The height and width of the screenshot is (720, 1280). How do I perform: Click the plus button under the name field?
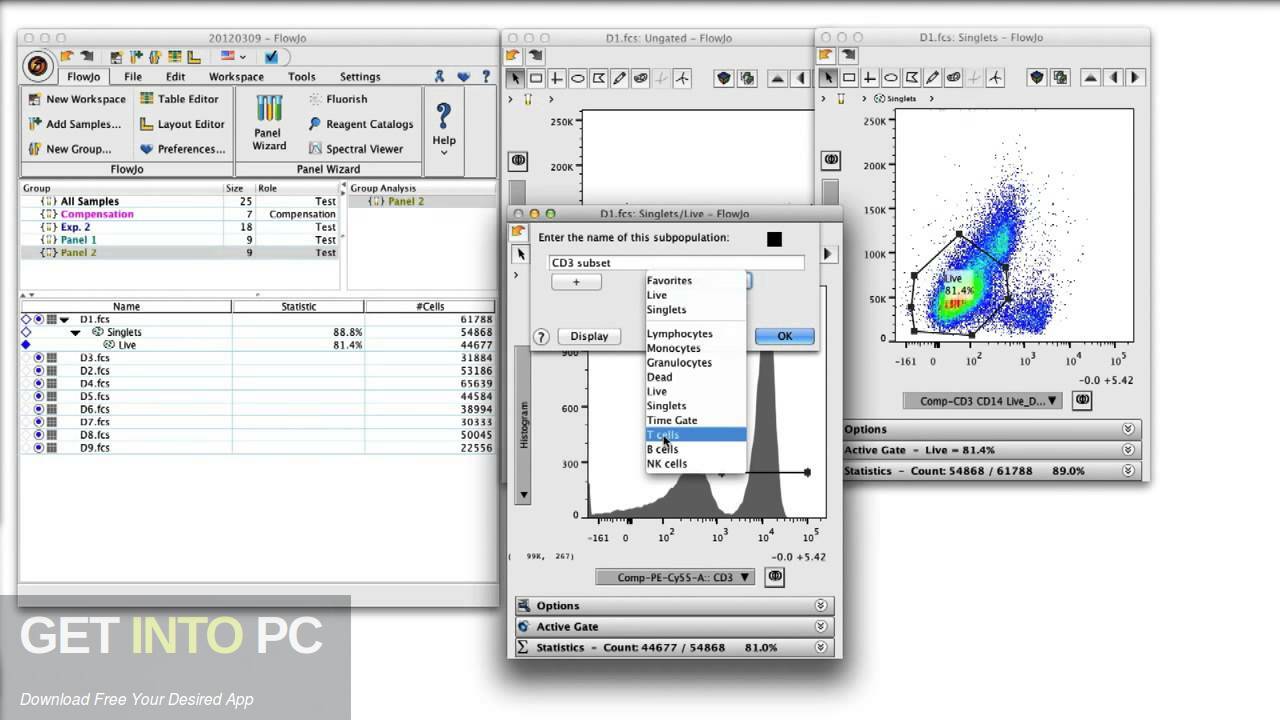tap(576, 283)
